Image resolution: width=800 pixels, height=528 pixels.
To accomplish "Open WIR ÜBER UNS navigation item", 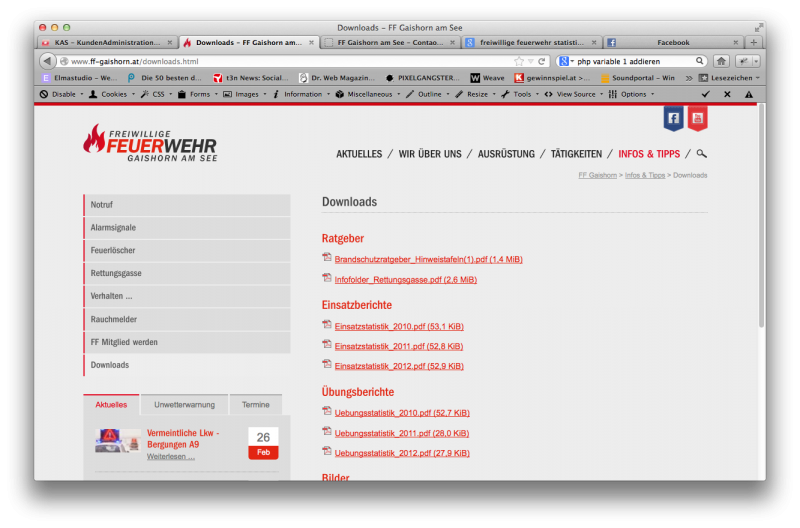I will (x=430, y=154).
